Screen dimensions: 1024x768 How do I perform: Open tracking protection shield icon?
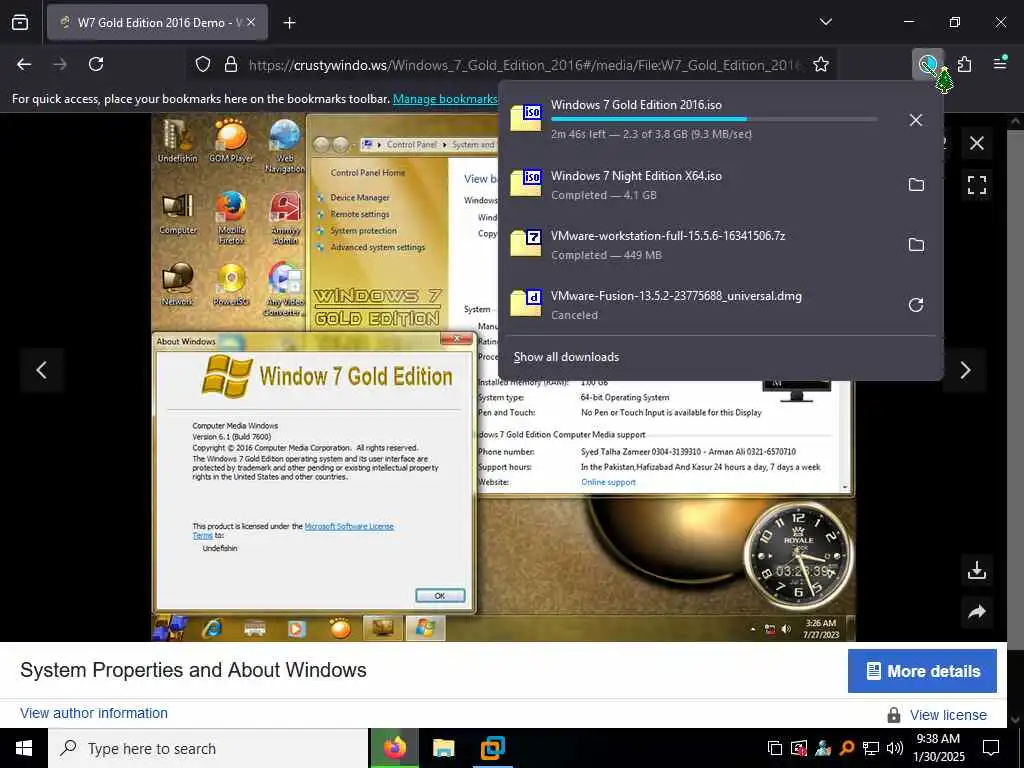coord(203,65)
